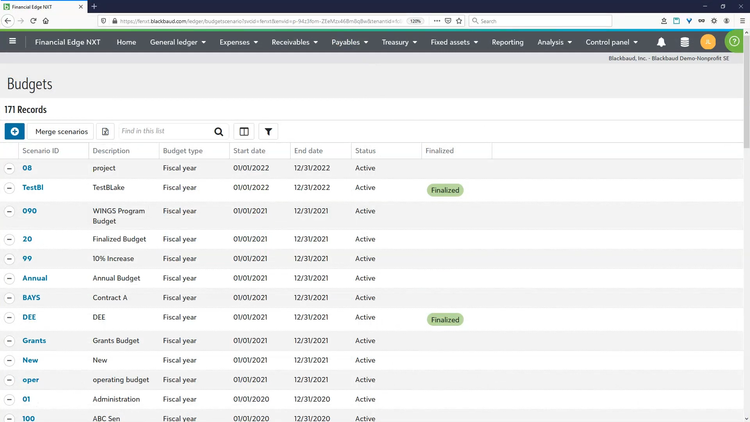Open the browser page actions ellipsis
750x422 pixels.
coord(437,21)
